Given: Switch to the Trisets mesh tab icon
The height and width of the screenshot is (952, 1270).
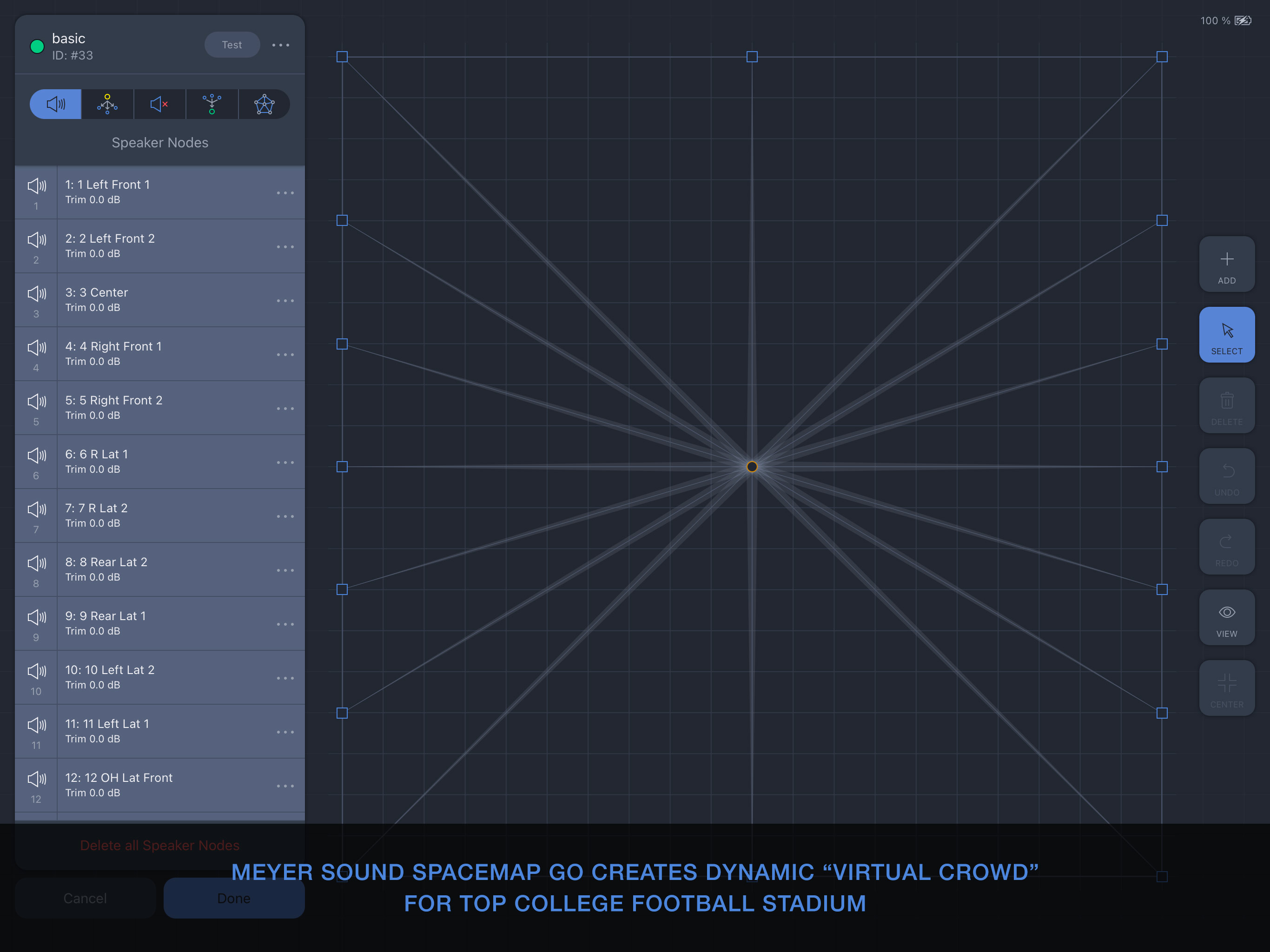Looking at the screenshot, I should click(x=264, y=104).
